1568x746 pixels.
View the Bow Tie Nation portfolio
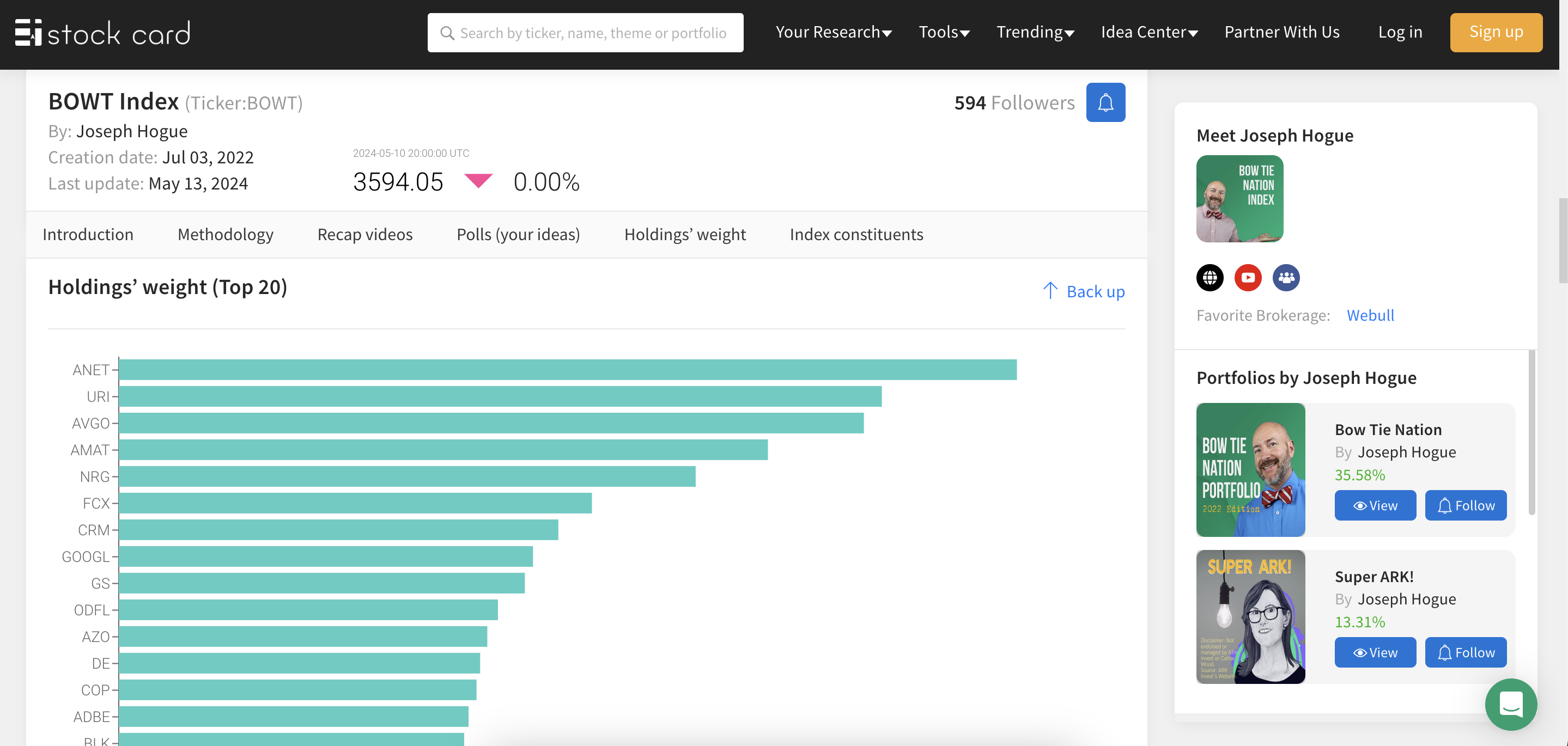(1375, 505)
